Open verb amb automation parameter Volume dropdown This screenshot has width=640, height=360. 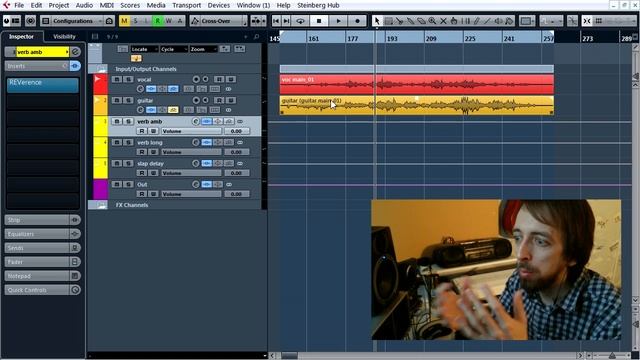pos(191,131)
